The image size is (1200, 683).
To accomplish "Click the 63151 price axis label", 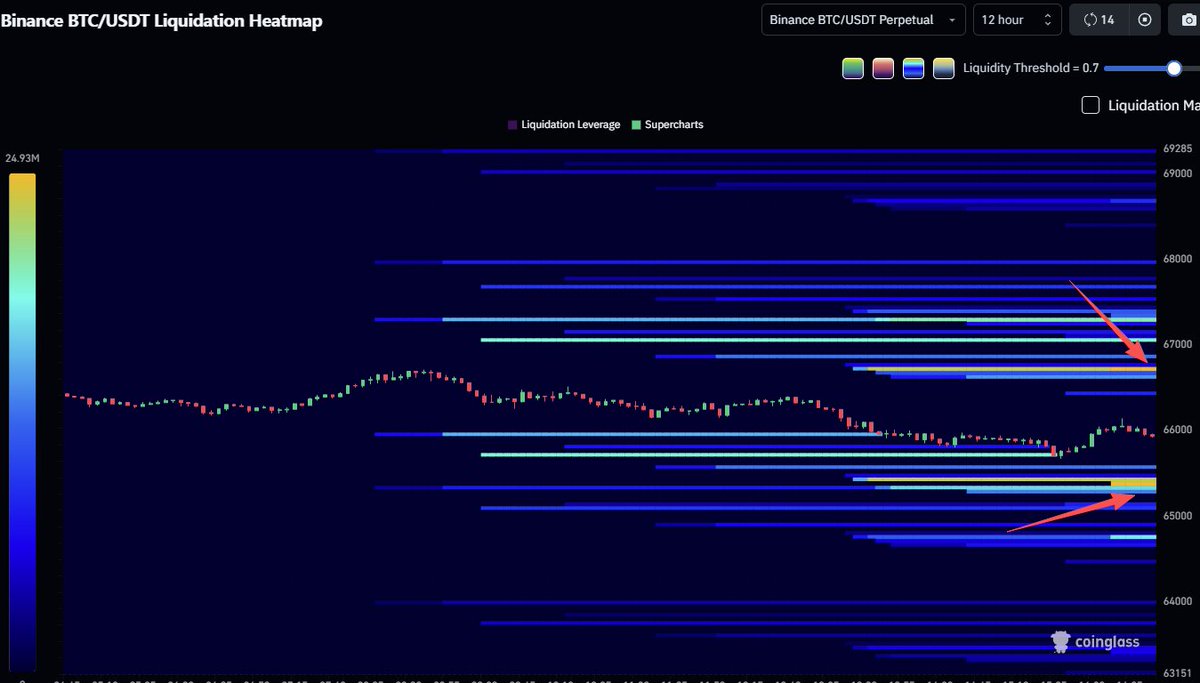I will point(1179,672).
